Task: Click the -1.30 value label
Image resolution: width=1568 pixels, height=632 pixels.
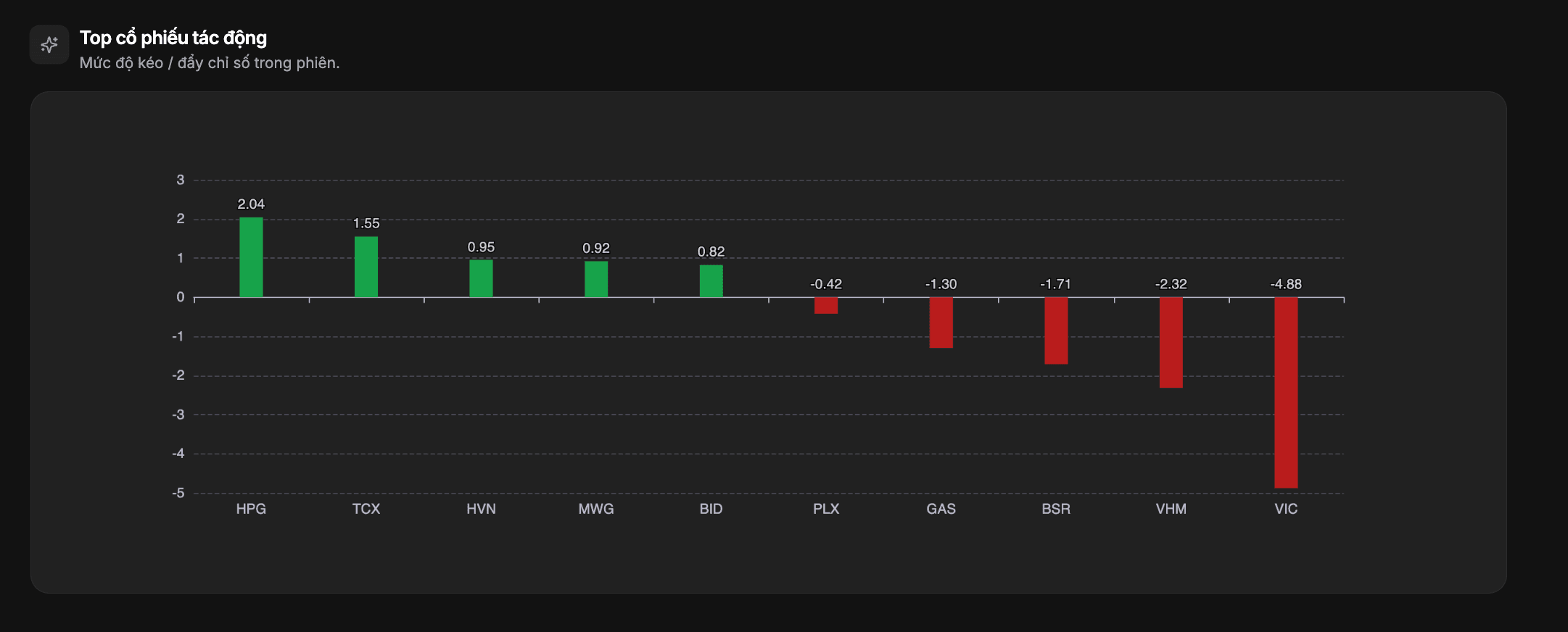Action: pyautogui.click(x=941, y=284)
